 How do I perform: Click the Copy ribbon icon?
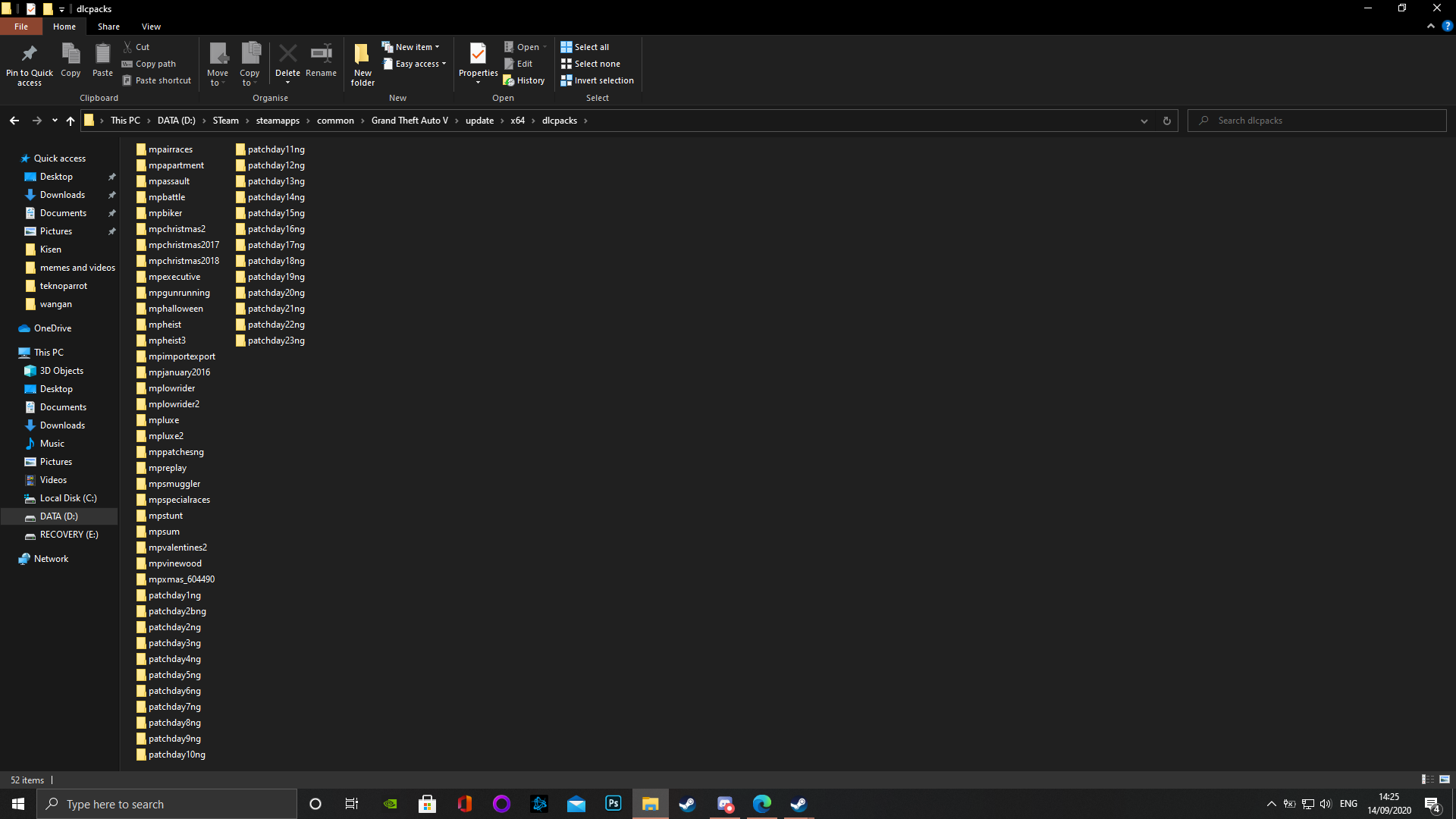71,60
